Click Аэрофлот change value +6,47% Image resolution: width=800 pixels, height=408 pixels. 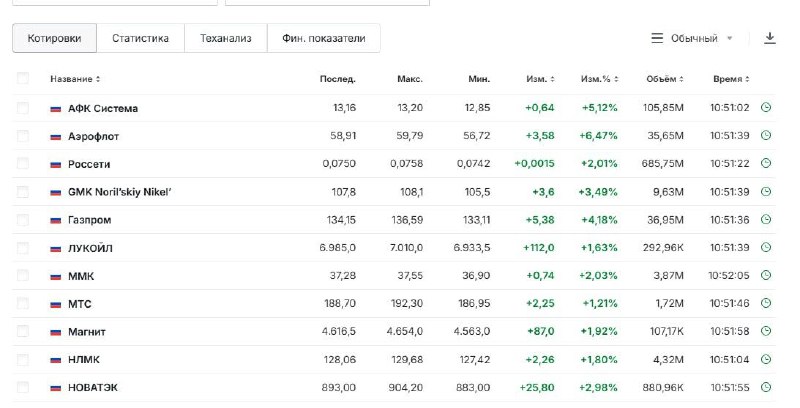598,136
